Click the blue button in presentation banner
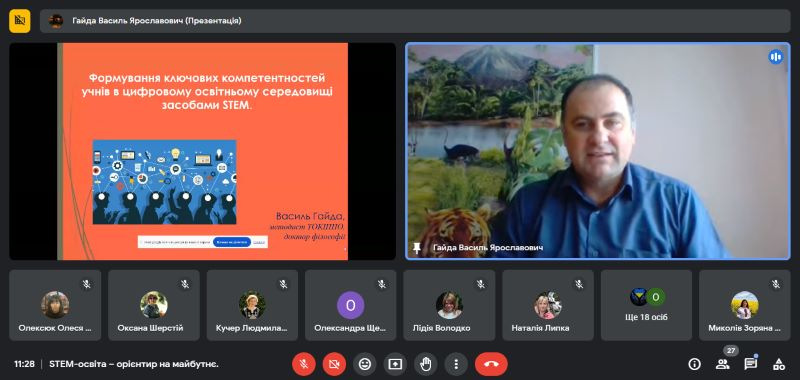 [232, 242]
